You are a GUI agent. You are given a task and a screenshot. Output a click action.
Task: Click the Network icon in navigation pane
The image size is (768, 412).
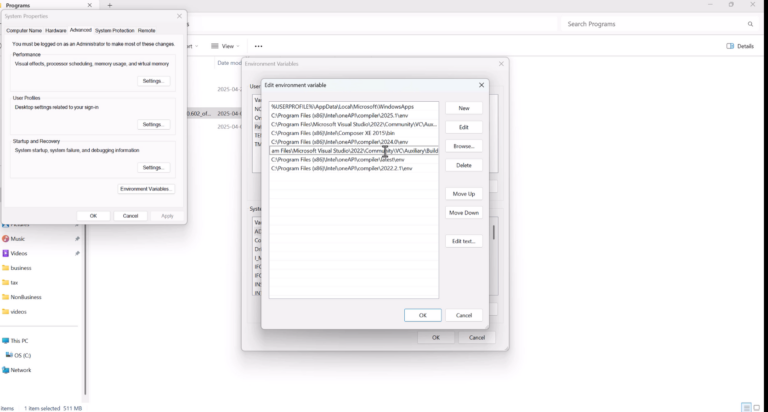pos(6,370)
